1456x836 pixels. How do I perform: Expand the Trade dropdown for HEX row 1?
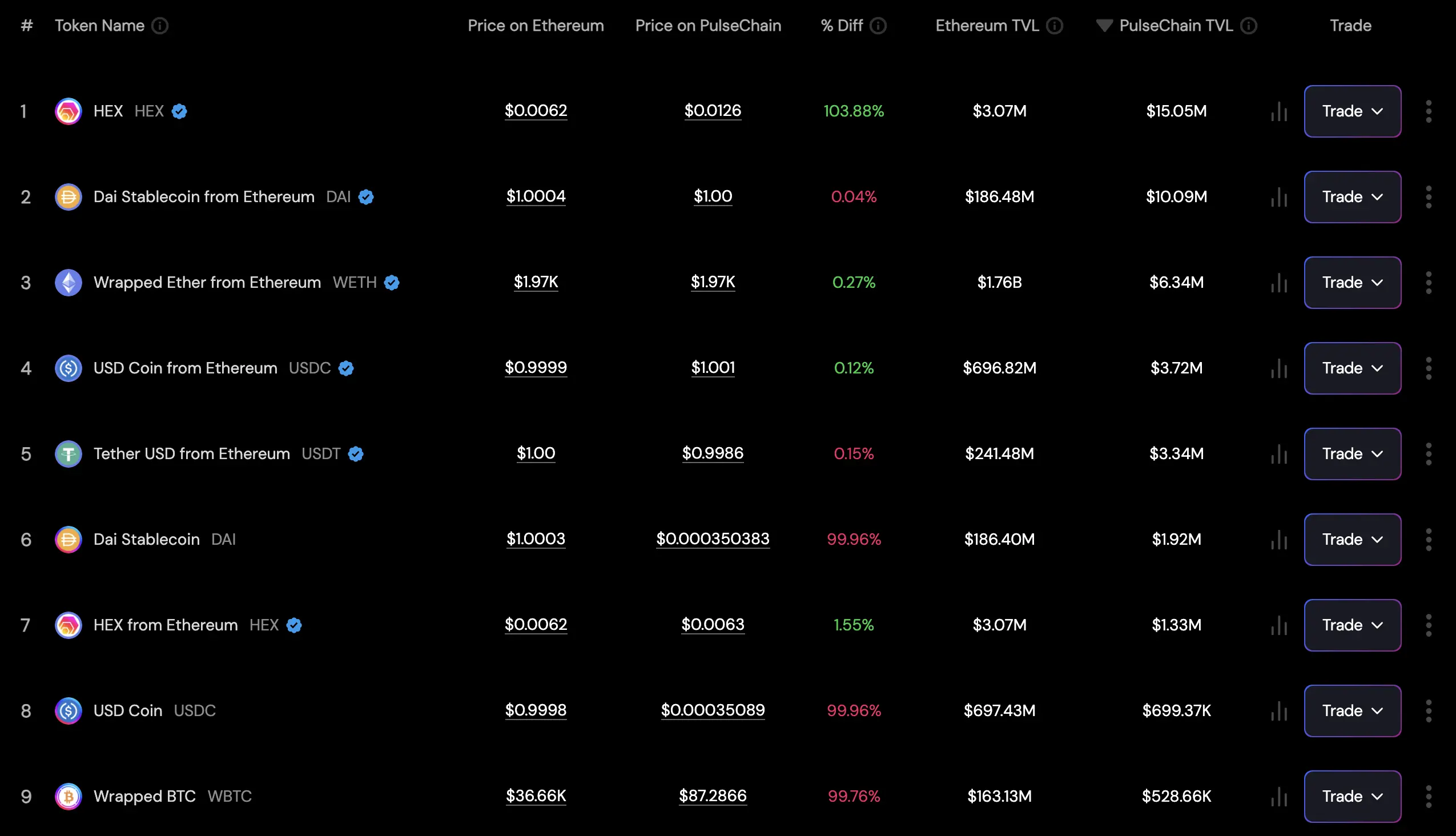tap(1352, 111)
